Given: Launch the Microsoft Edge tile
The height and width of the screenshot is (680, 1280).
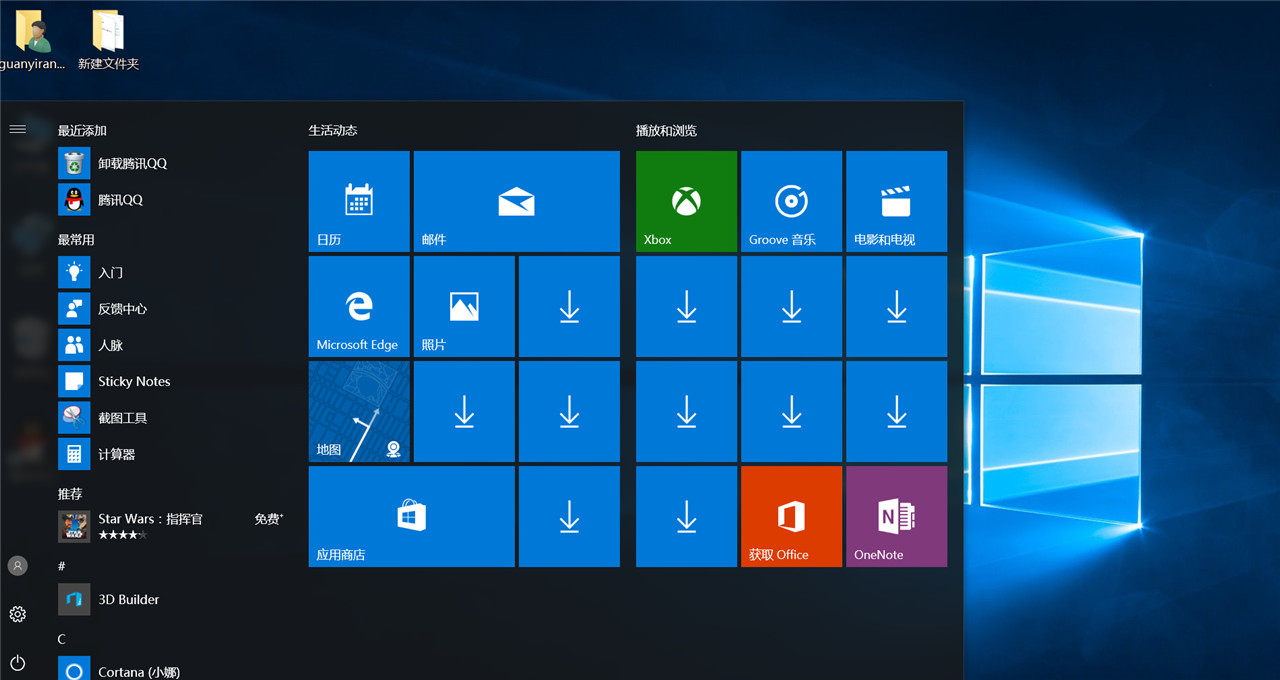Looking at the screenshot, I should pyautogui.click(x=359, y=306).
